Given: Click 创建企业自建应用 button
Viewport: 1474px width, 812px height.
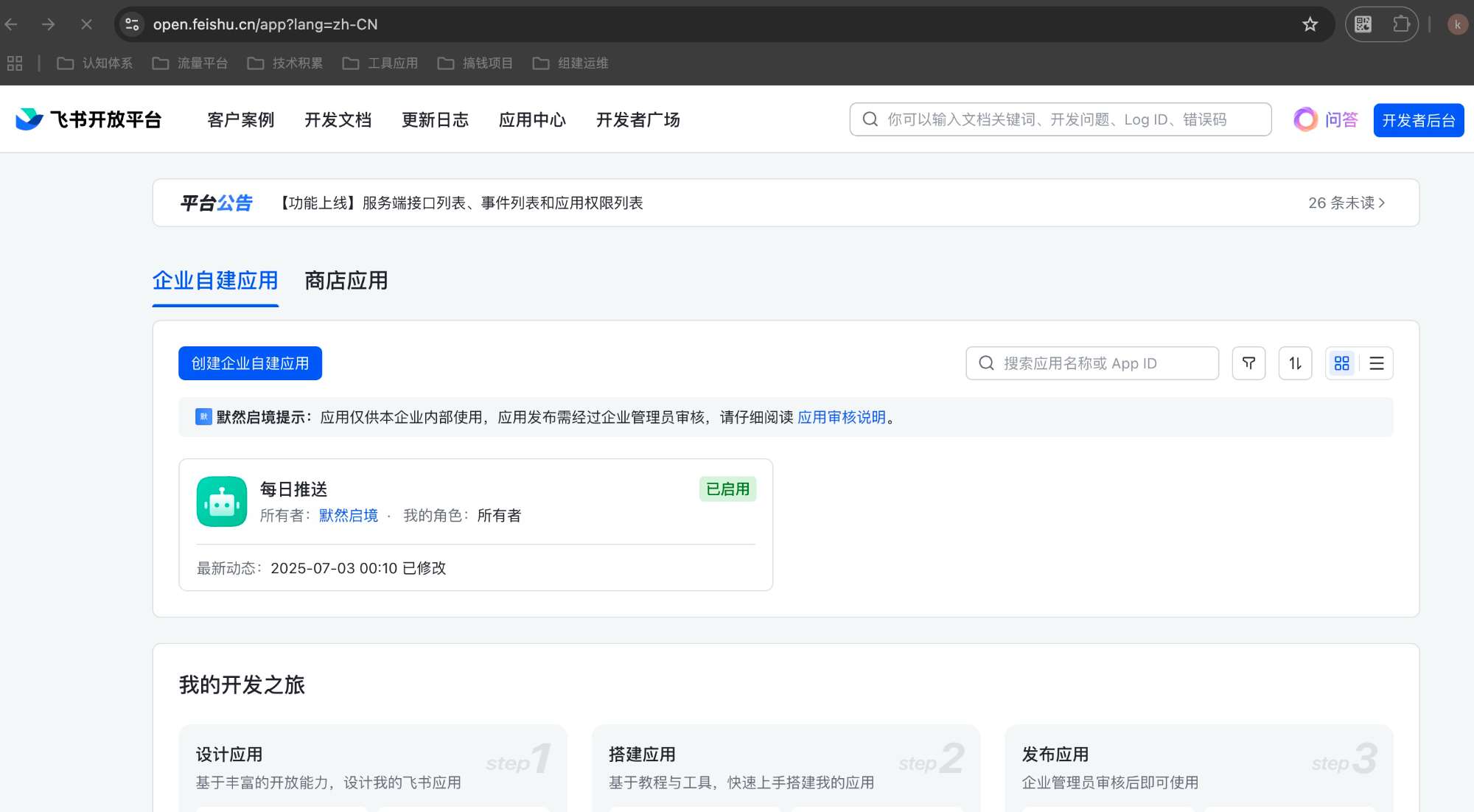Looking at the screenshot, I should pos(250,363).
